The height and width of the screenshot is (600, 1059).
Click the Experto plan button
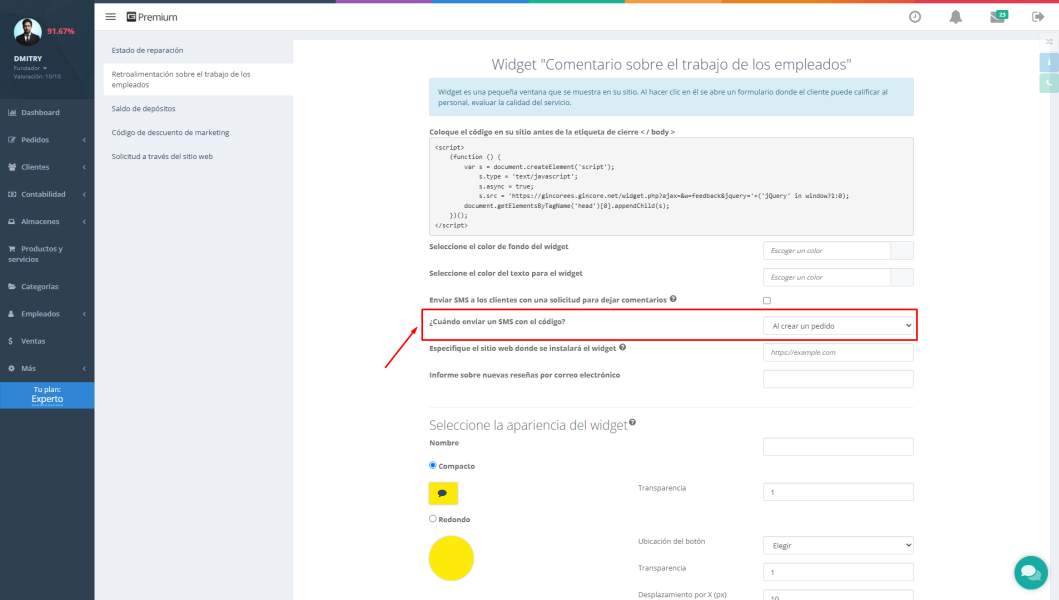[x=47, y=395]
